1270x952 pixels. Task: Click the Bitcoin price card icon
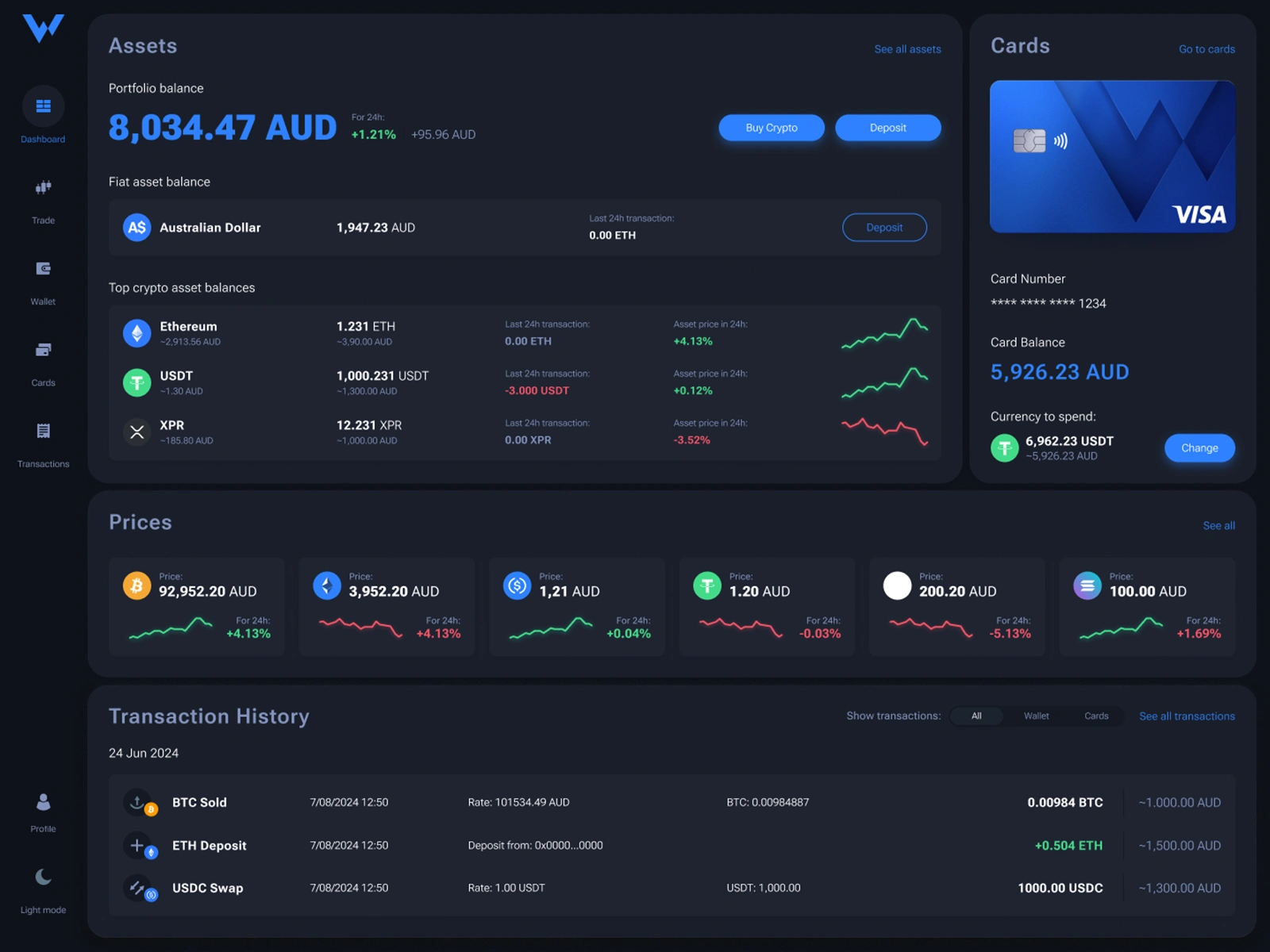pos(137,585)
